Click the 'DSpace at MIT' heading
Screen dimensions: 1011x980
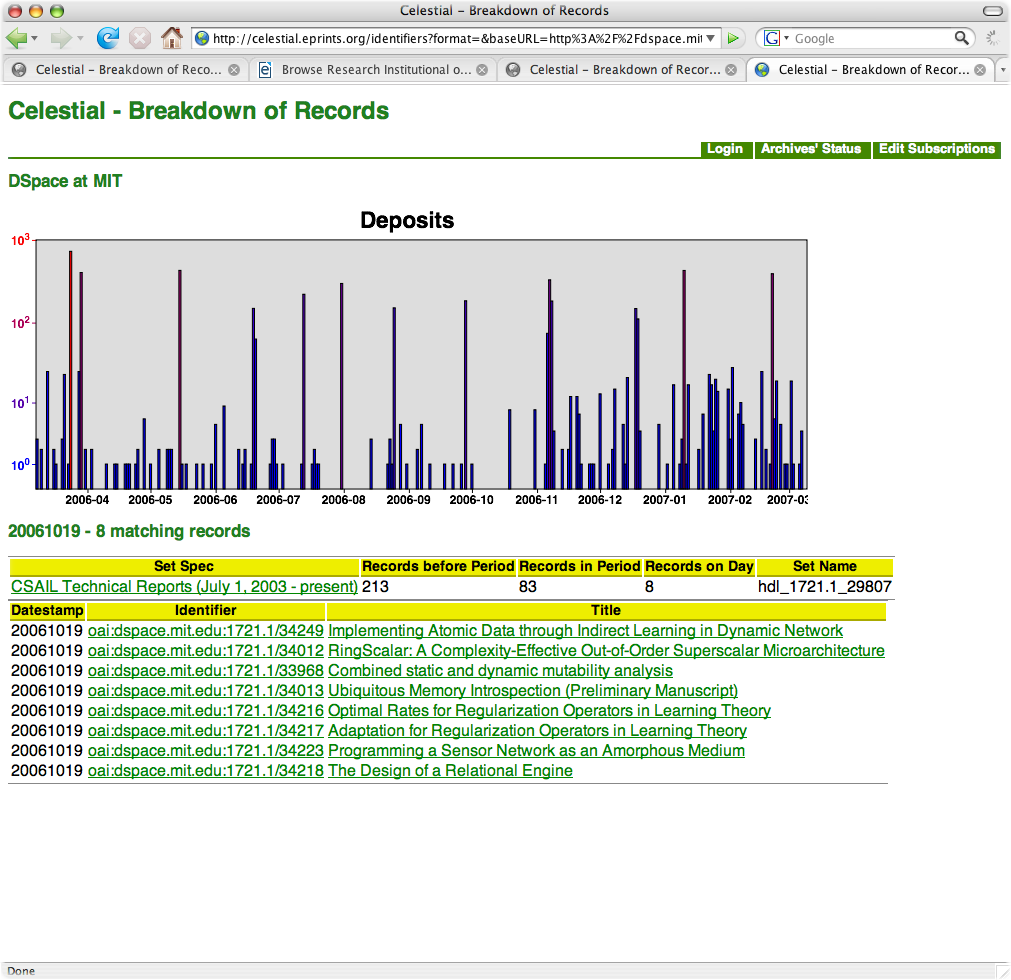(65, 181)
